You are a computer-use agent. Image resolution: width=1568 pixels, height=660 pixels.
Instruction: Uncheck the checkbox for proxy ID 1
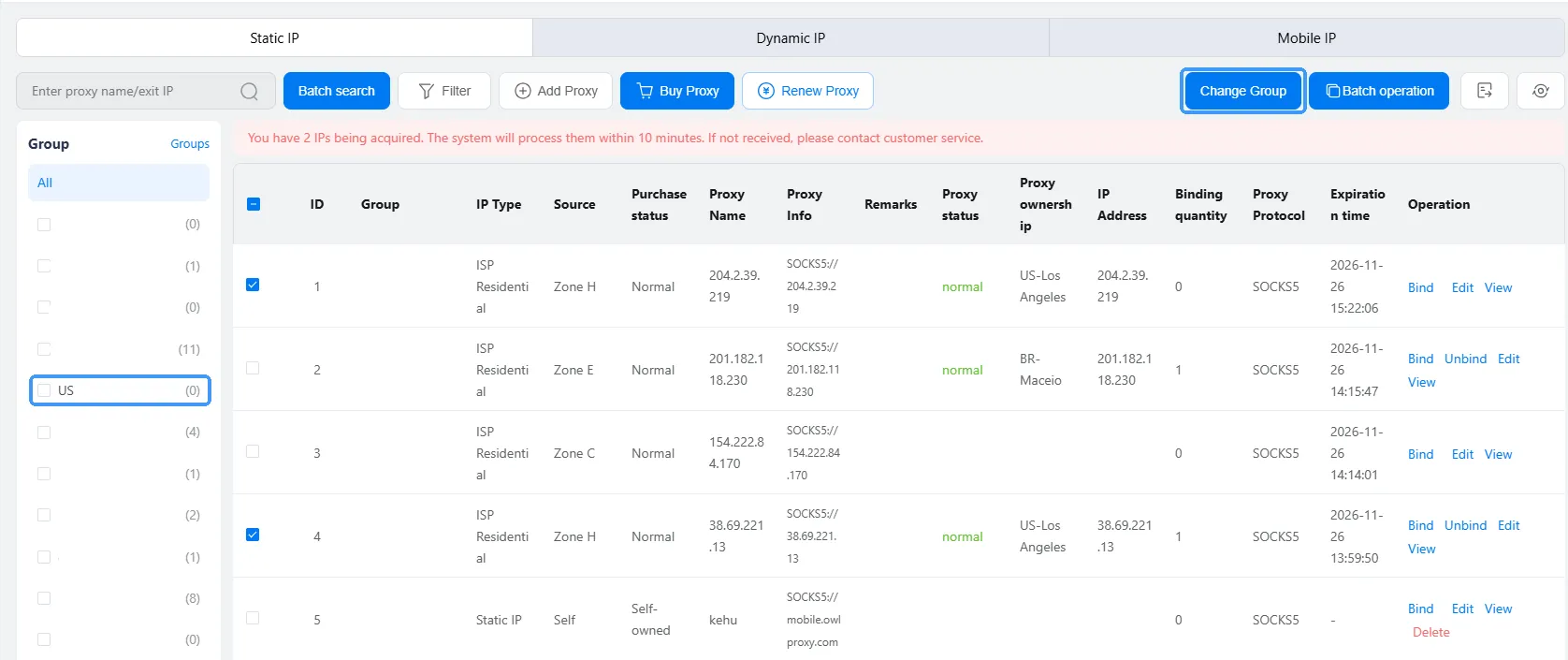tap(253, 285)
